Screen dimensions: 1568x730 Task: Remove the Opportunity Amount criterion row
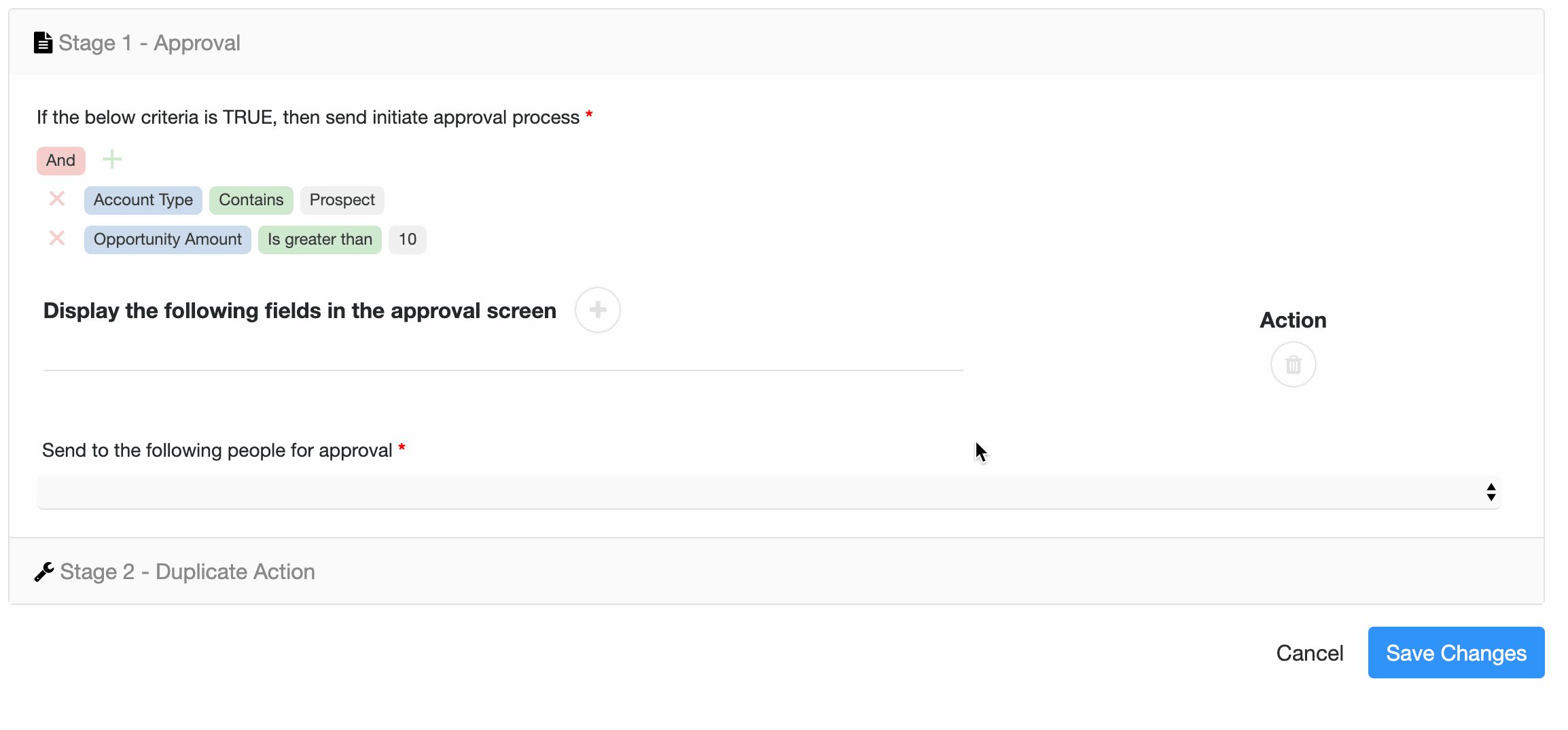(57, 239)
